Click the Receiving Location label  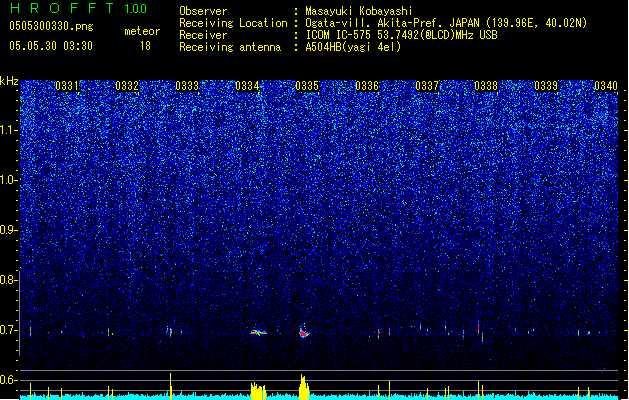coord(233,23)
